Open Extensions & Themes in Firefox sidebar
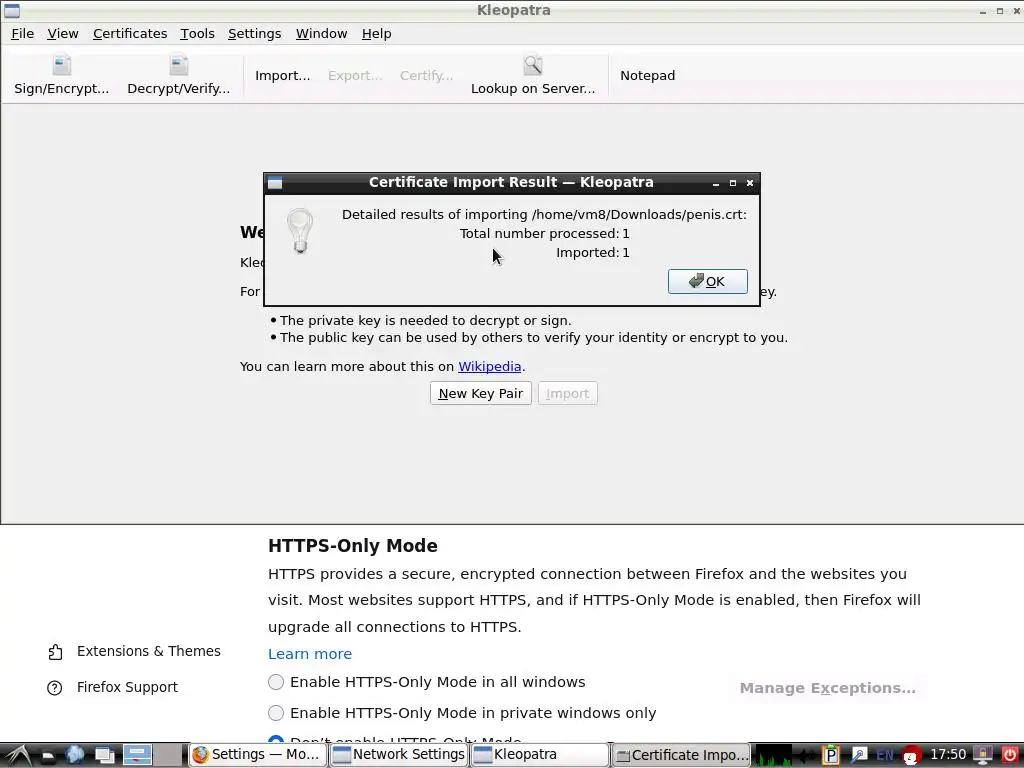 point(134,651)
